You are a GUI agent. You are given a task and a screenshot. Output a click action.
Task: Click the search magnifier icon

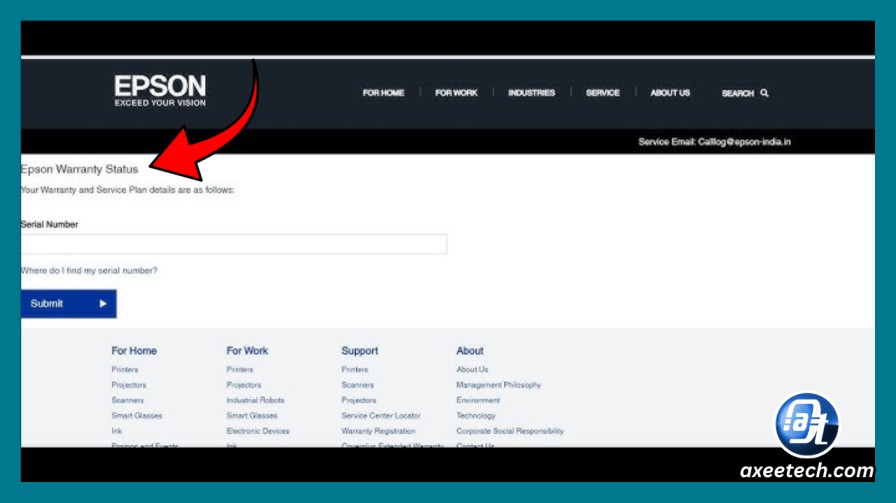coord(765,93)
